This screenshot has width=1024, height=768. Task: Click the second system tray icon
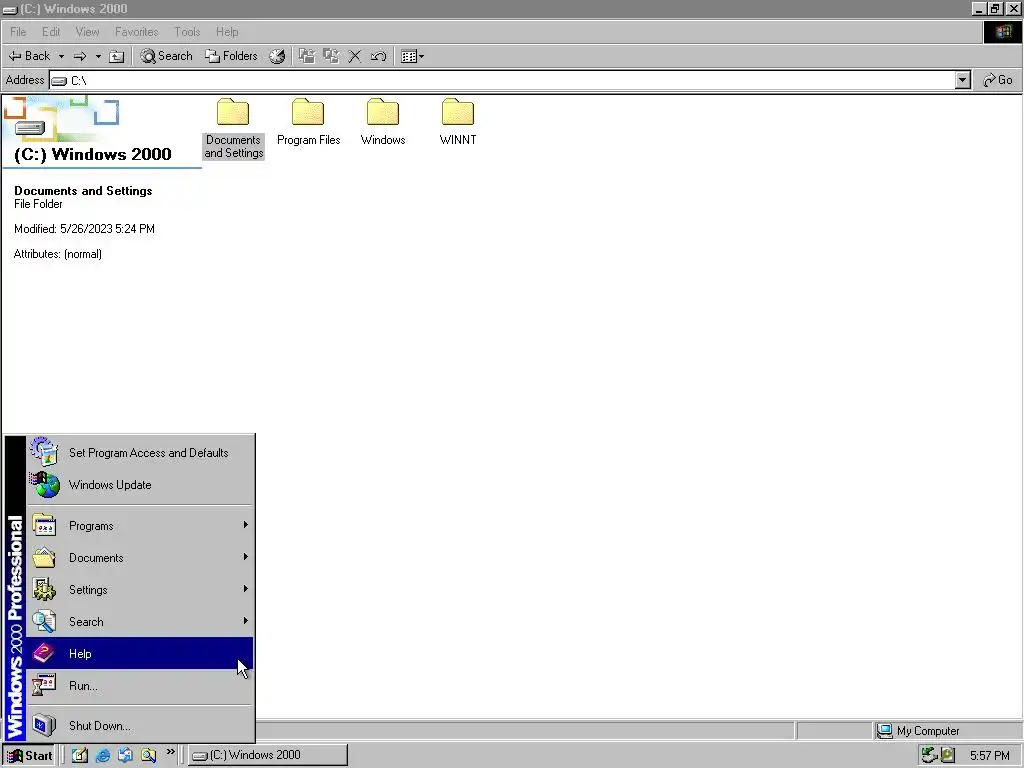pyautogui.click(x=948, y=756)
